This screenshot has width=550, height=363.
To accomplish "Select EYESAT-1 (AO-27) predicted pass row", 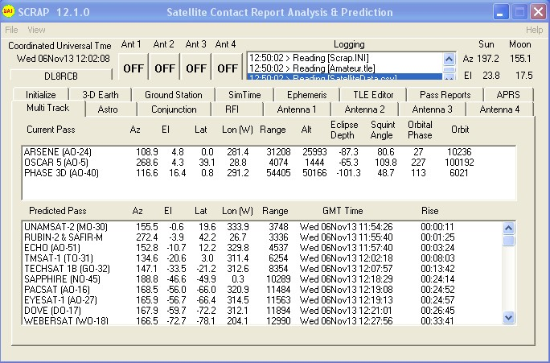I will click(x=262, y=300).
